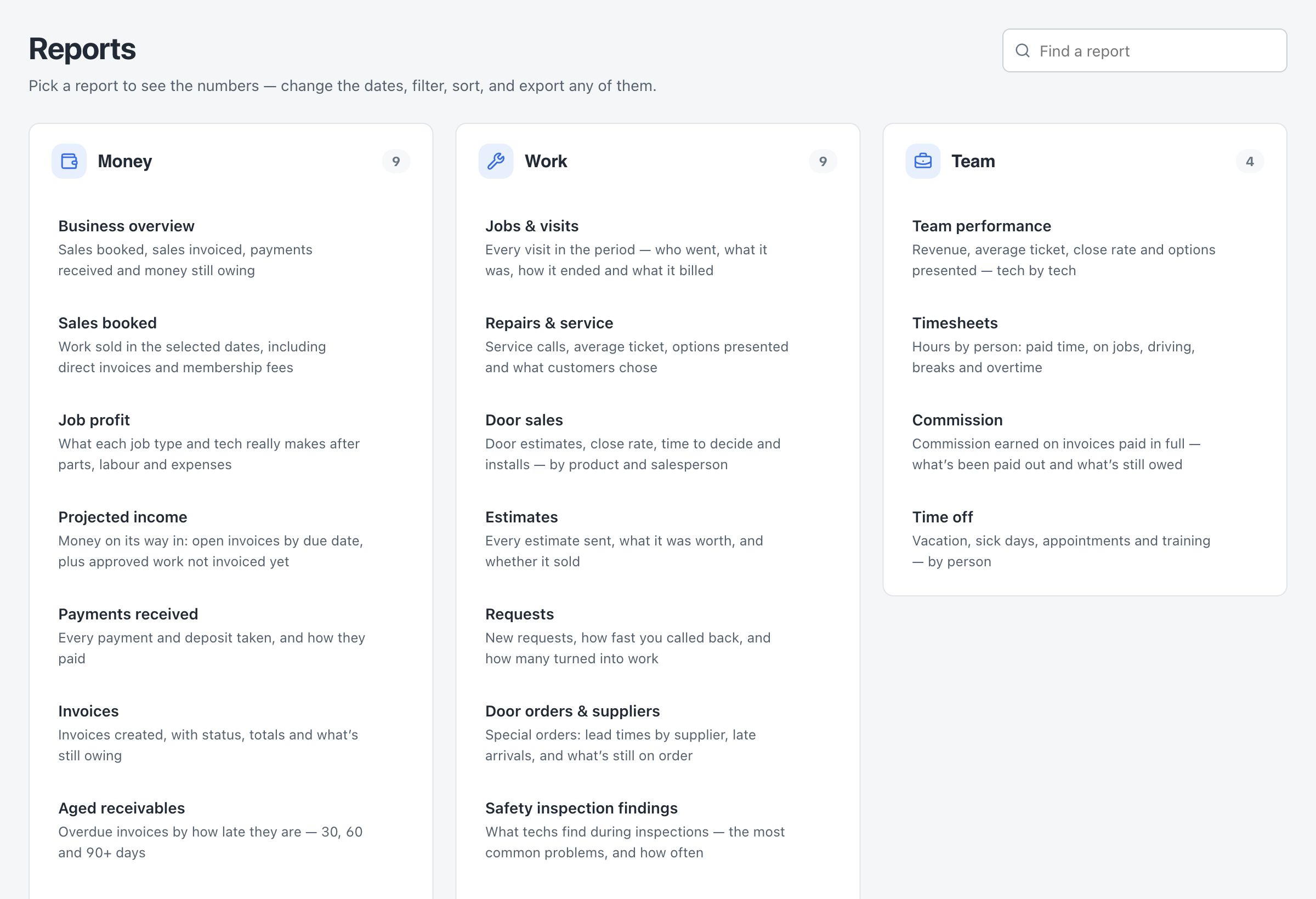Image resolution: width=1316 pixels, height=899 pixels.
Task: Click the Team section heading
Action: (x=973, y=161)
